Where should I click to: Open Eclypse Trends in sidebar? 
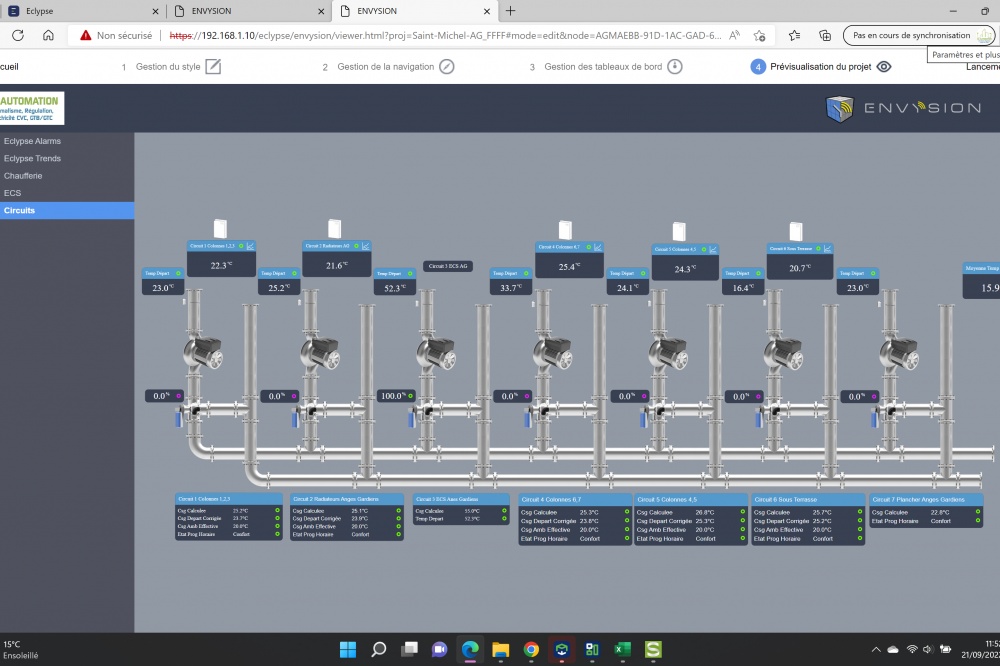pyautogui.click(x=33, y=158)
